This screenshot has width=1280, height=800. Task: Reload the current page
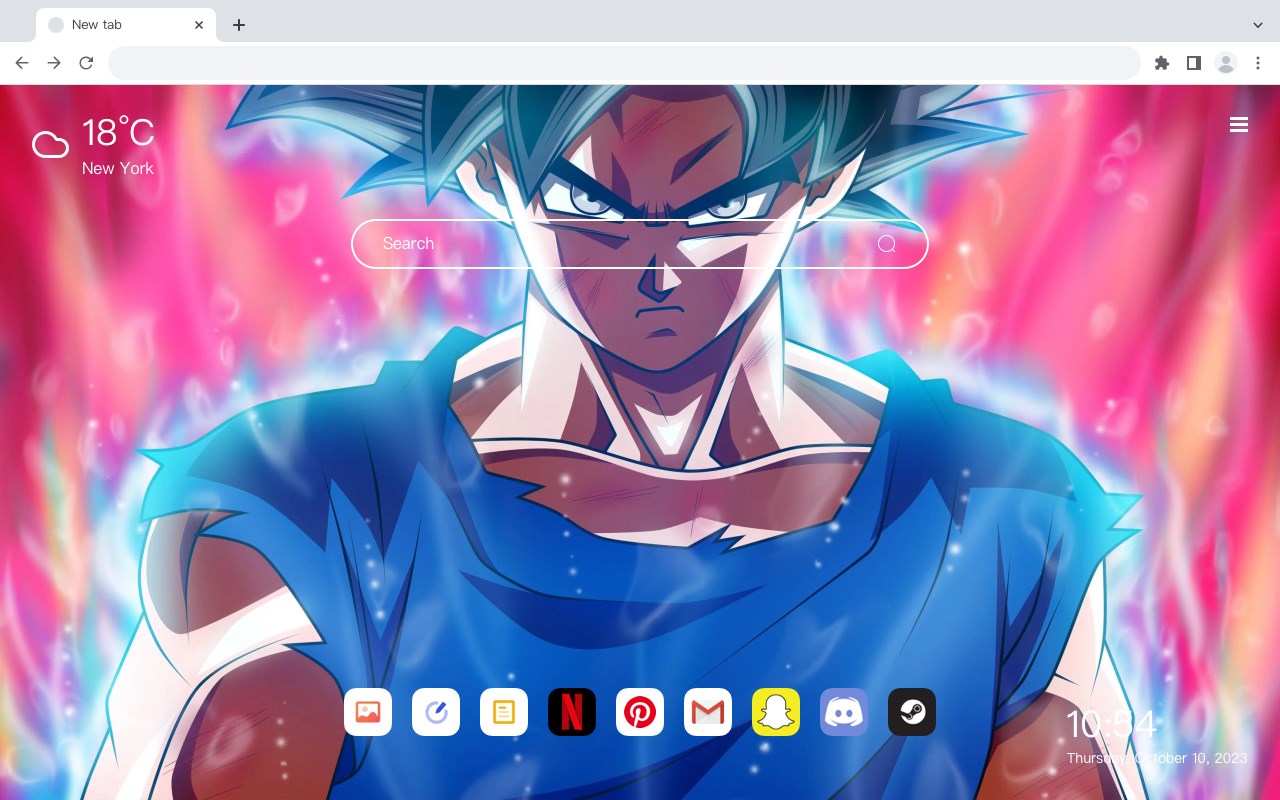tap(86, 63)
